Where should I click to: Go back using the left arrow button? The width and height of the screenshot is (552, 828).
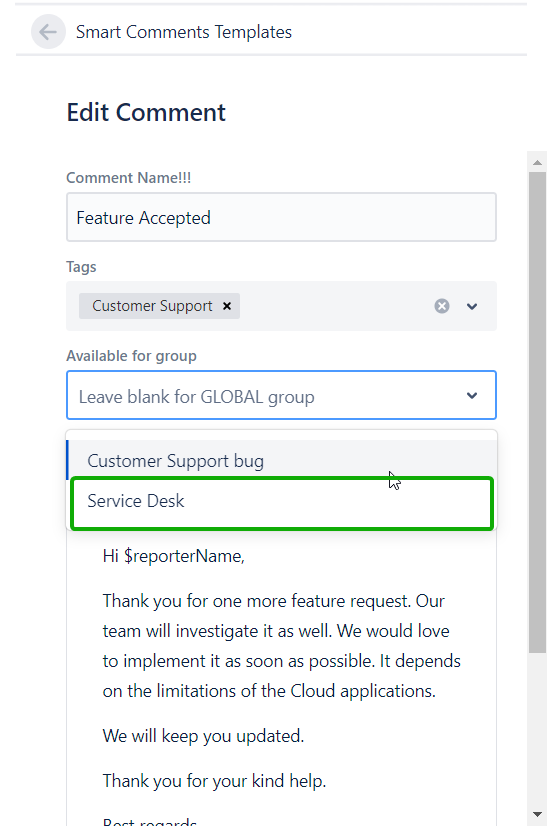48,32
